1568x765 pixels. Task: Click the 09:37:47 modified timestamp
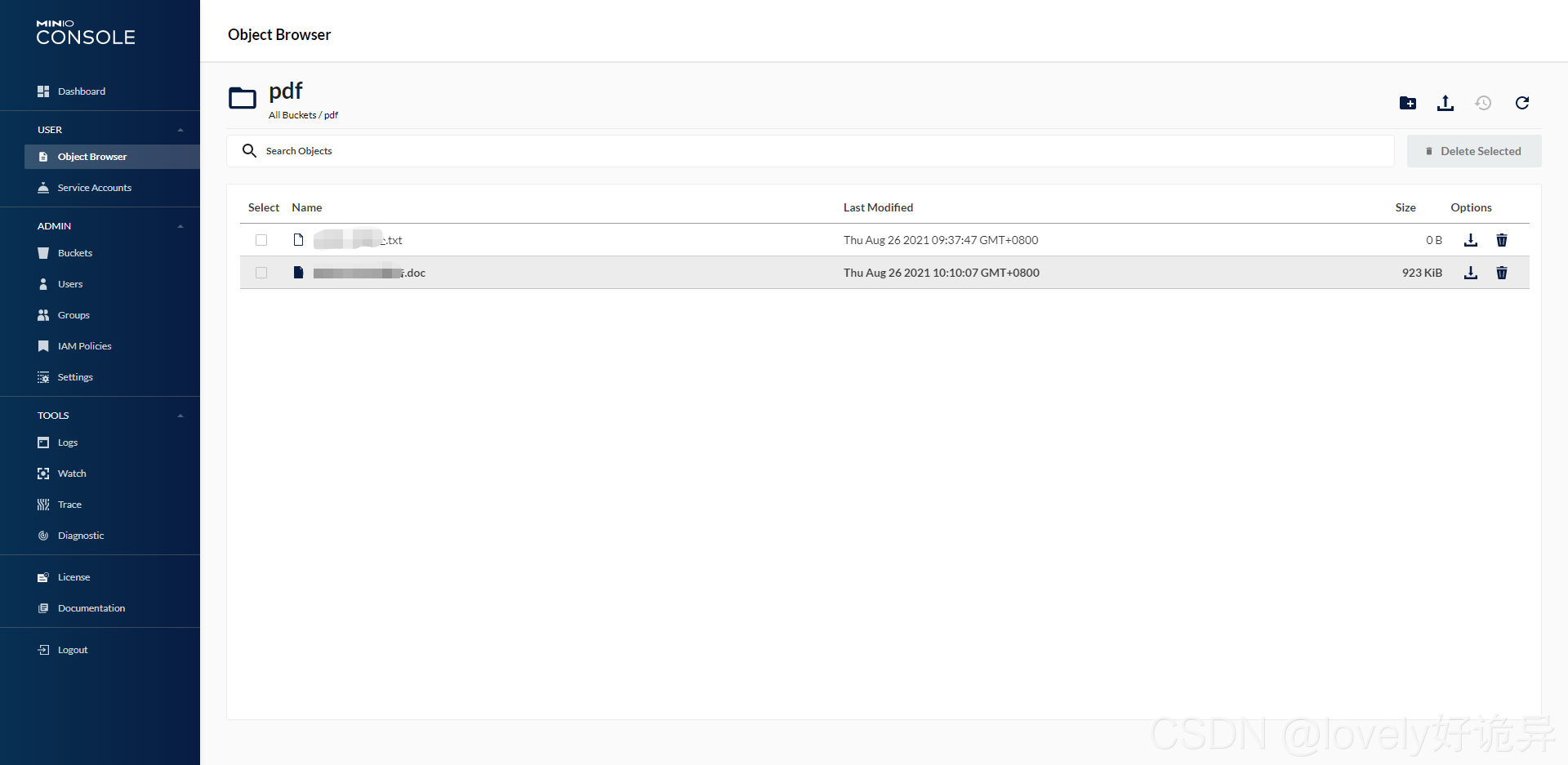coord(941,240)
